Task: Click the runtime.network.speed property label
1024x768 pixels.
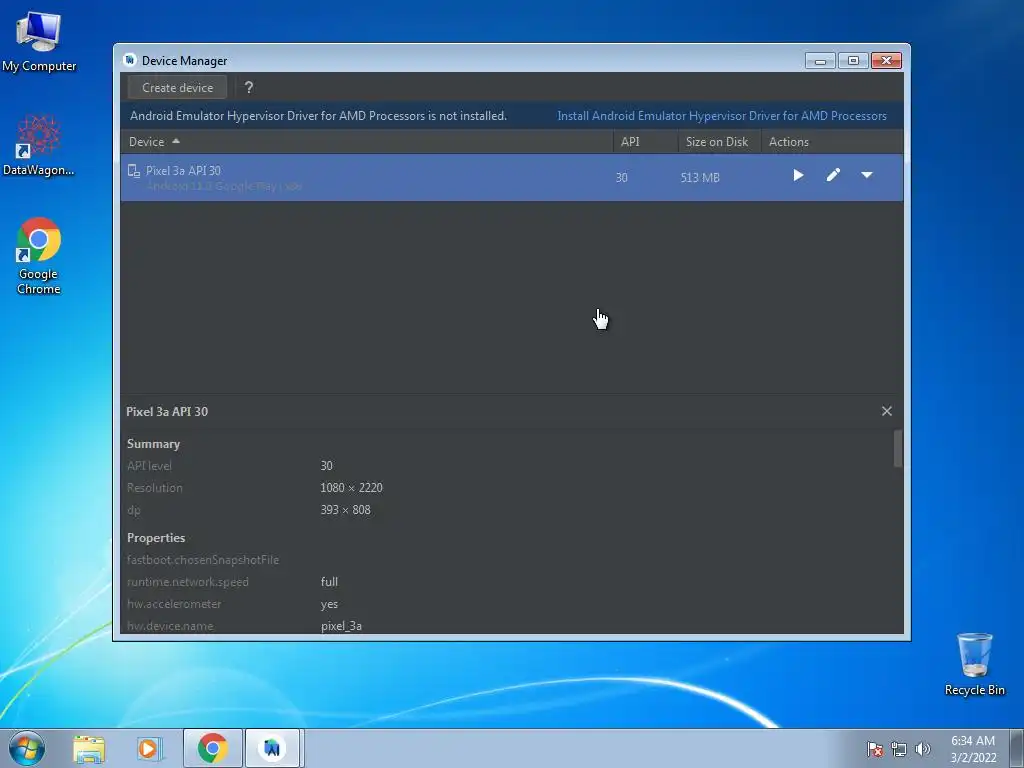Action: click(188, 582)
